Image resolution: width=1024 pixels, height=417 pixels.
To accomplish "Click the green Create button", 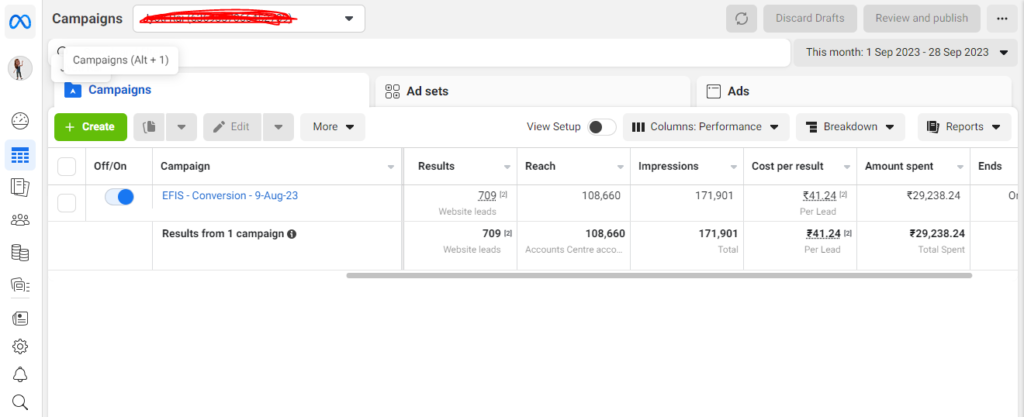I will tap(90, 127).
